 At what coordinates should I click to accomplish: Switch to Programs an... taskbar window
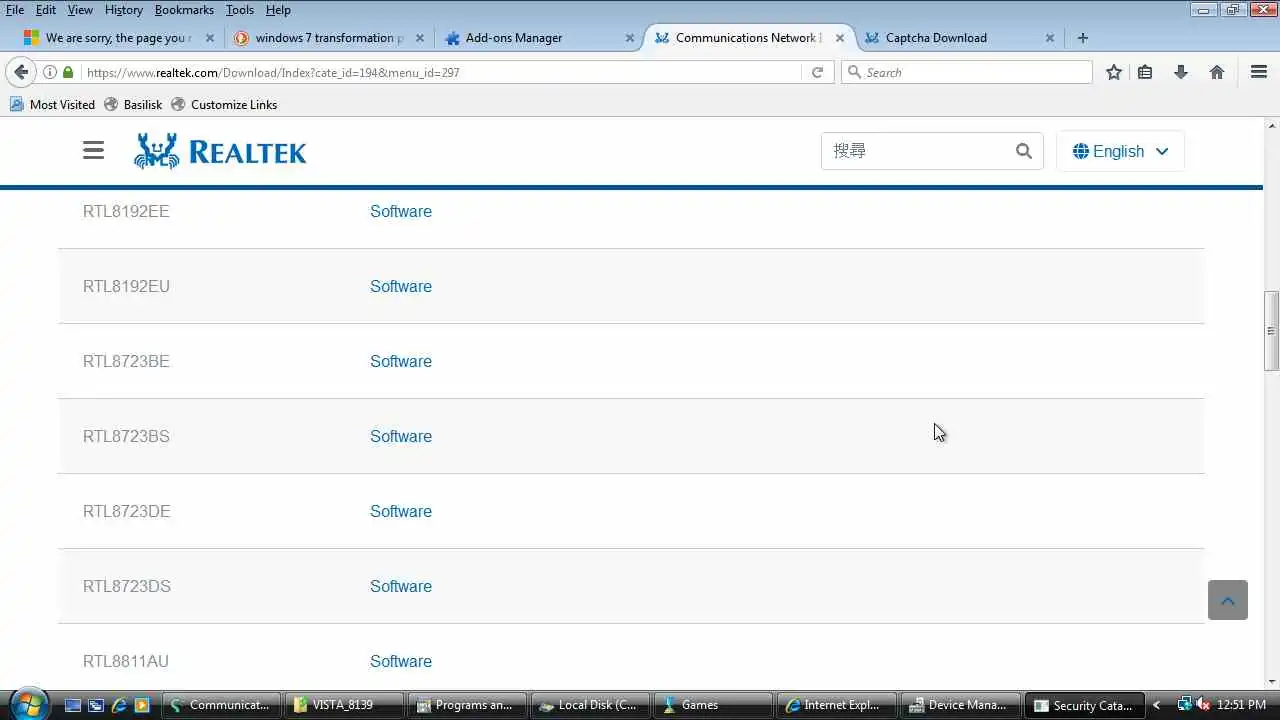[x=467, y=705]
